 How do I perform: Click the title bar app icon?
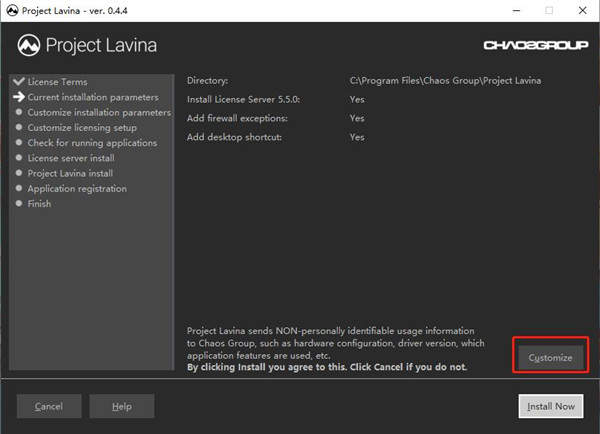pyautogui.click(x=12, y=10)
